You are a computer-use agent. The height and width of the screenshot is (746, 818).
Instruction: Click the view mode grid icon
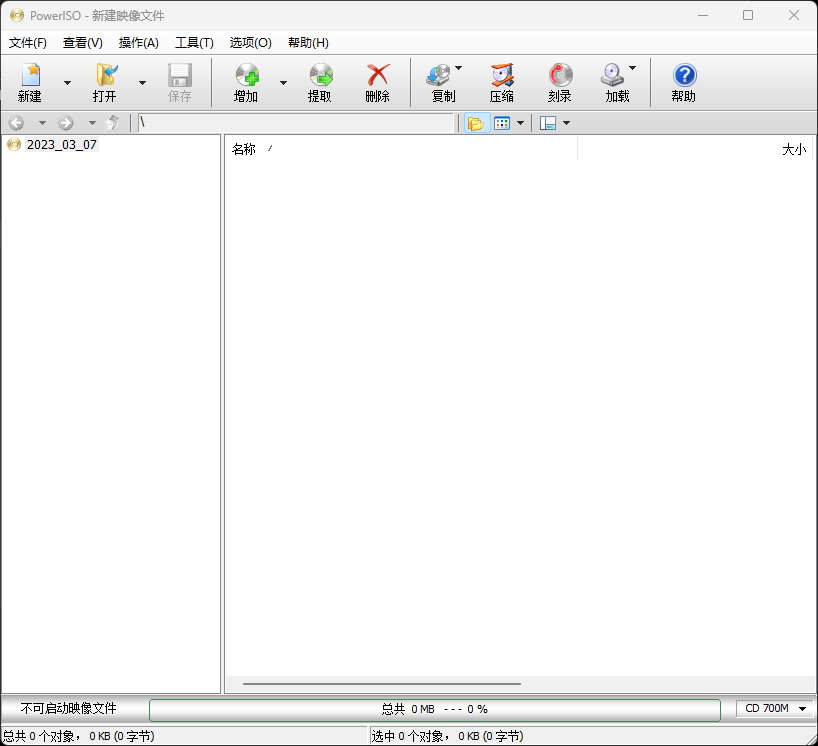pos(502,123)
